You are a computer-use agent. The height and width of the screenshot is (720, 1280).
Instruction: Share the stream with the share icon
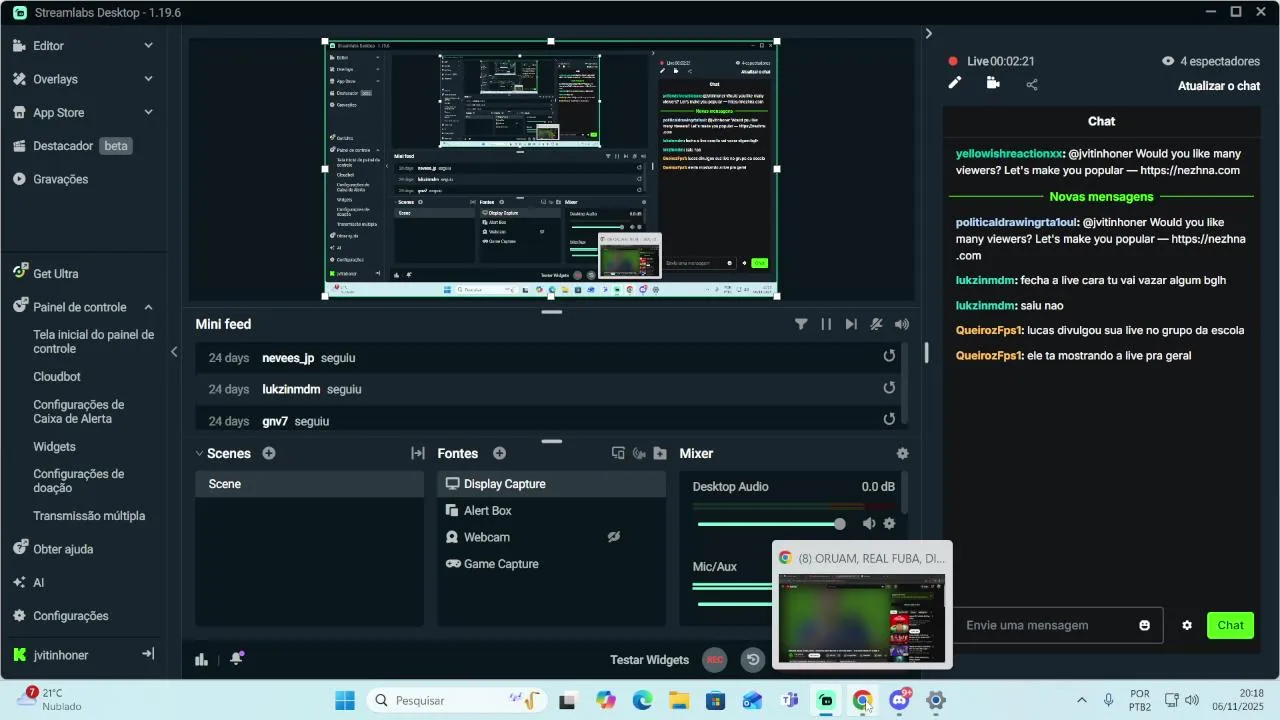1032,84
